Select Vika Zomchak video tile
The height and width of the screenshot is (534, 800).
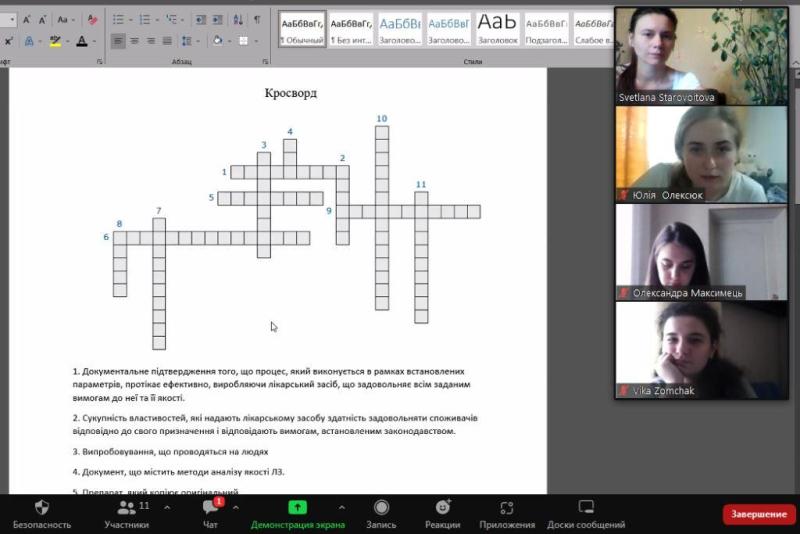tap(702, 350)
